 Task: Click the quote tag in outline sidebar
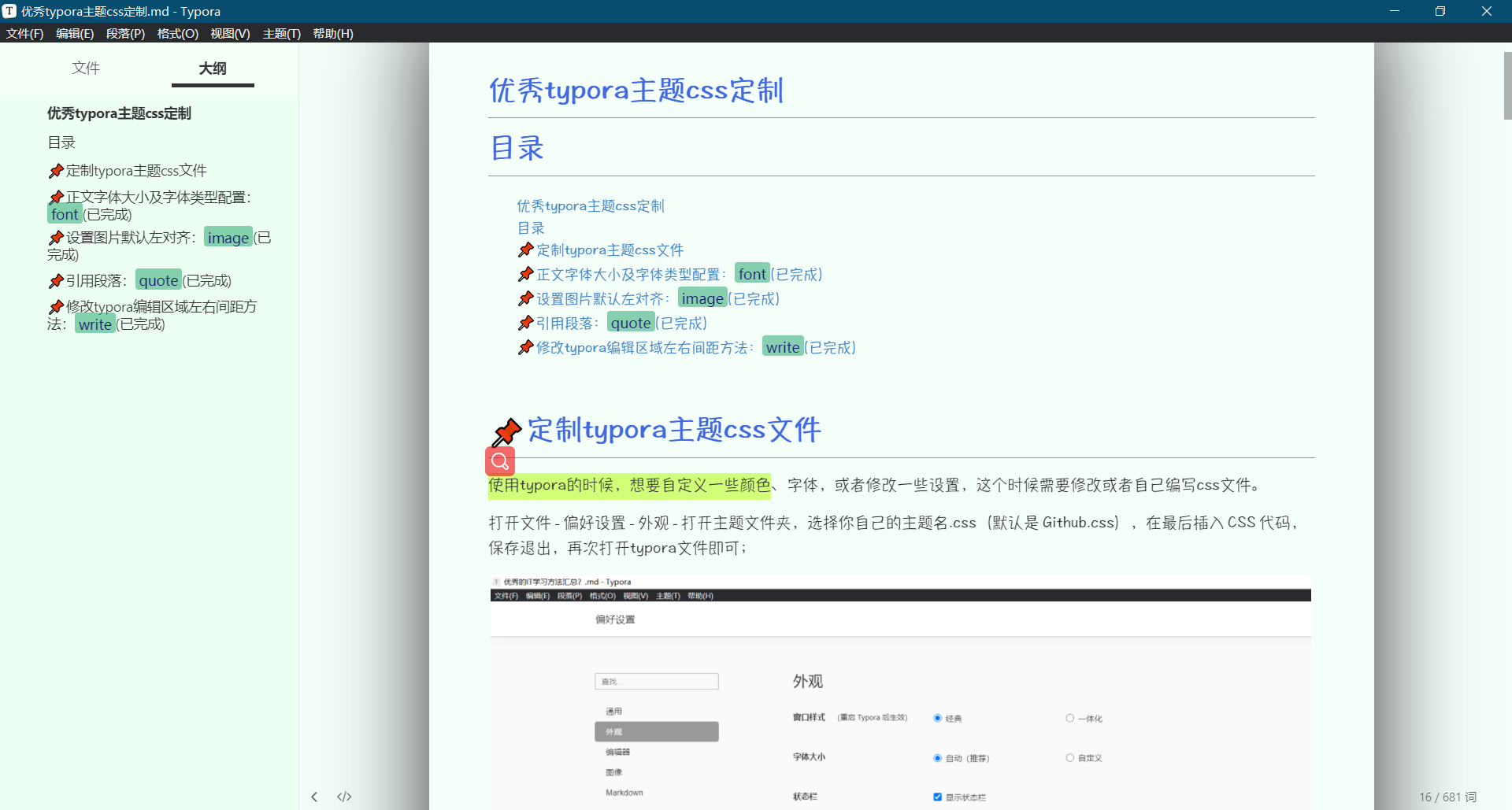click(158, 280)
